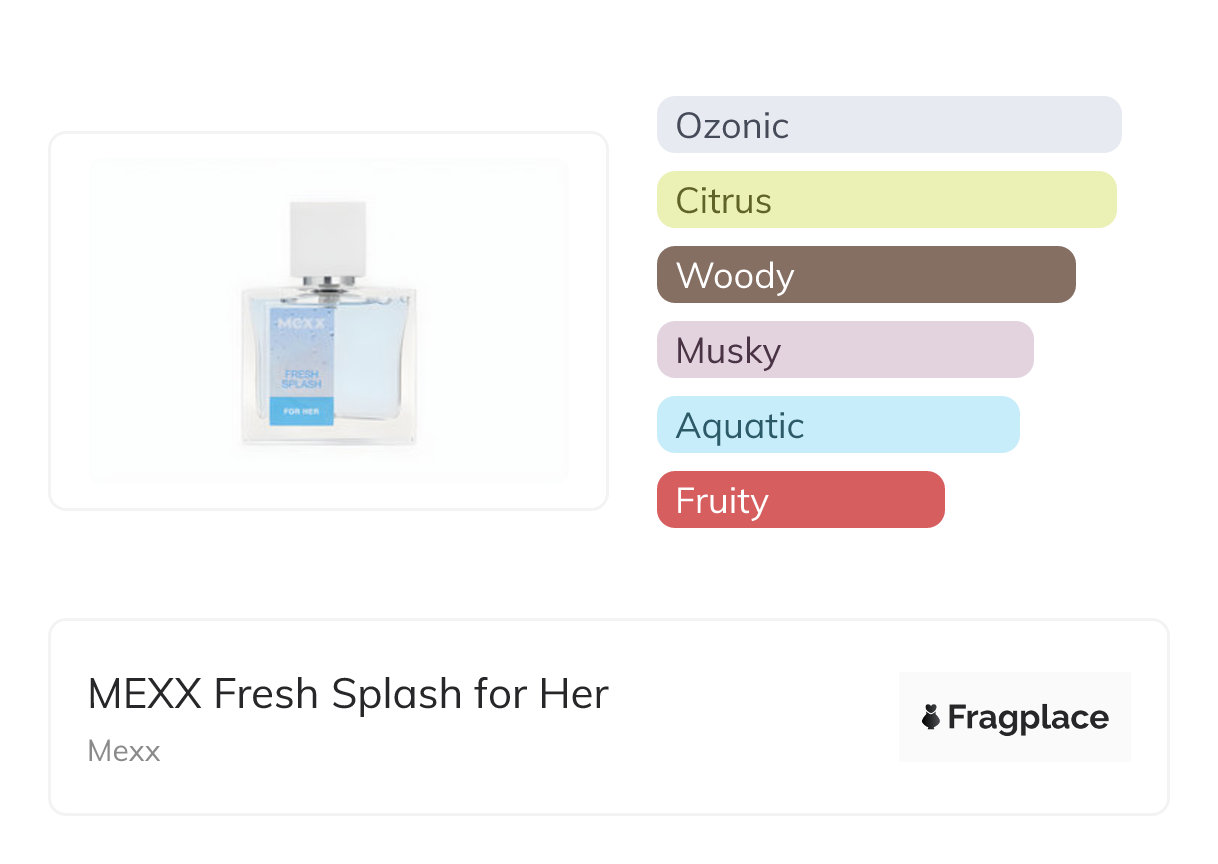Click the Ozonic label text
This screenshot has height=864, width=1218.
[x=732, y=125]
